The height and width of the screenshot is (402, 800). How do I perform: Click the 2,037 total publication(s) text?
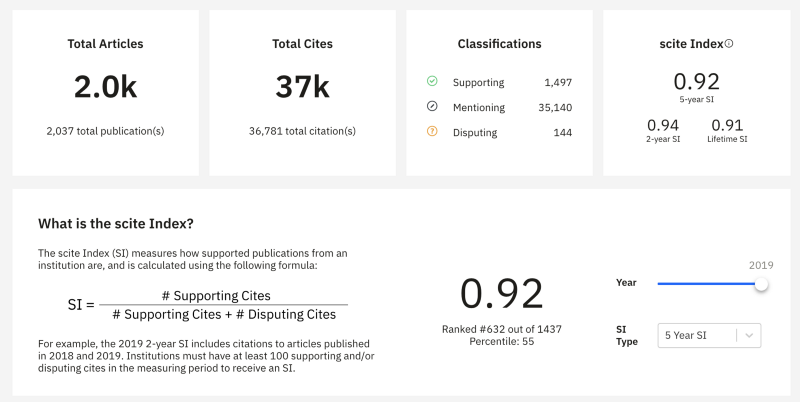(105, 131)
